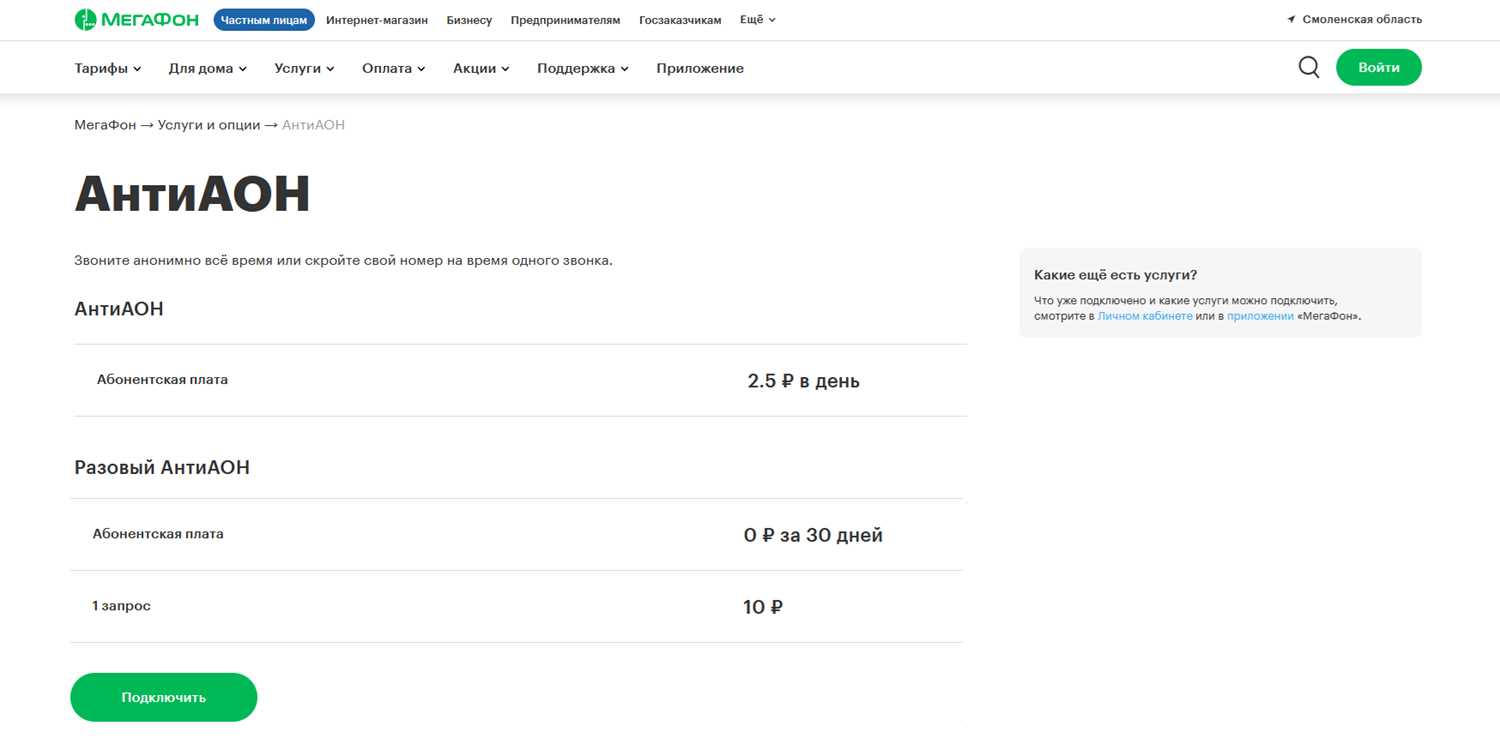Open the Оплата dropdown menu
This screenshot has width=1500, height=738.
click(x=394, y=68)
